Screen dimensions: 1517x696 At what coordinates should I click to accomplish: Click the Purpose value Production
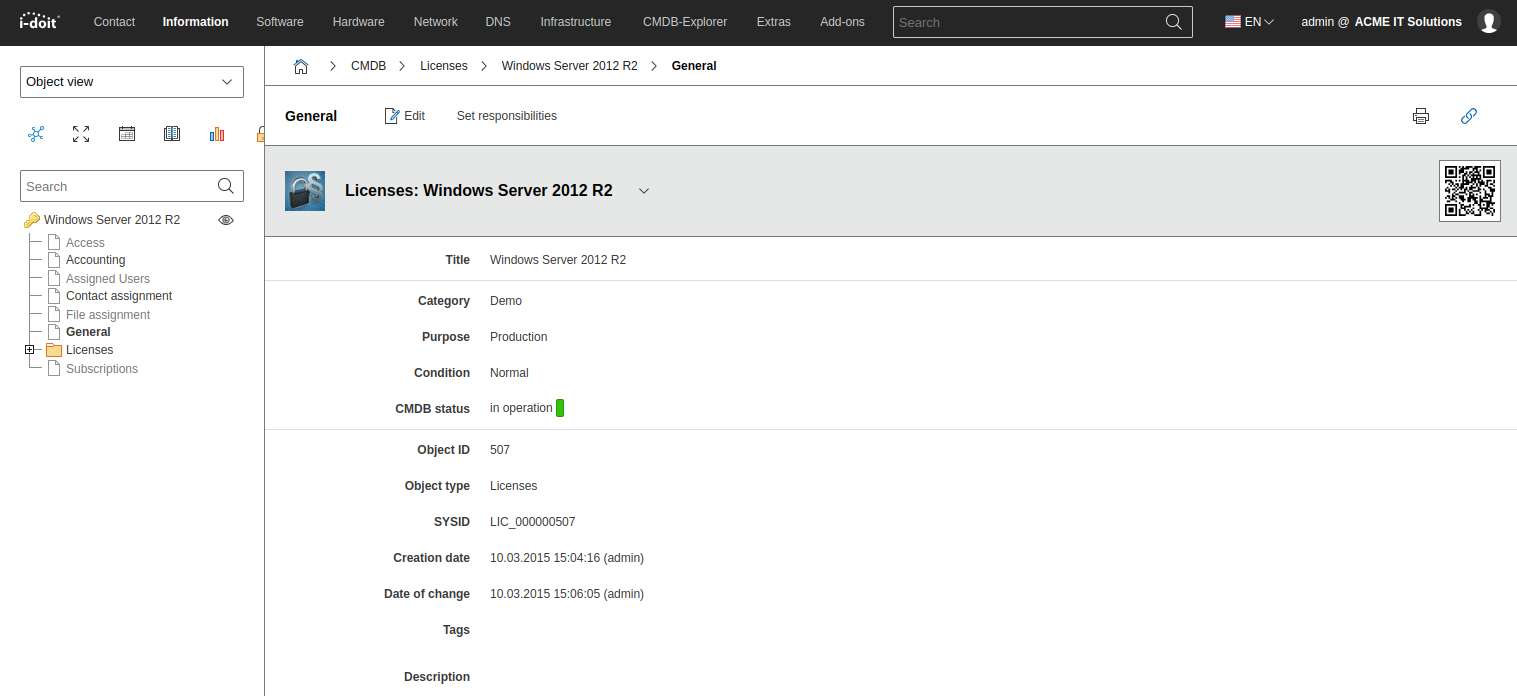click(518, 337)
